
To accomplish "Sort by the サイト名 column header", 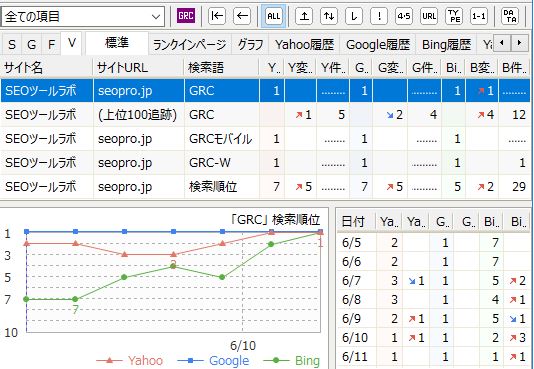I will [47, 68].
